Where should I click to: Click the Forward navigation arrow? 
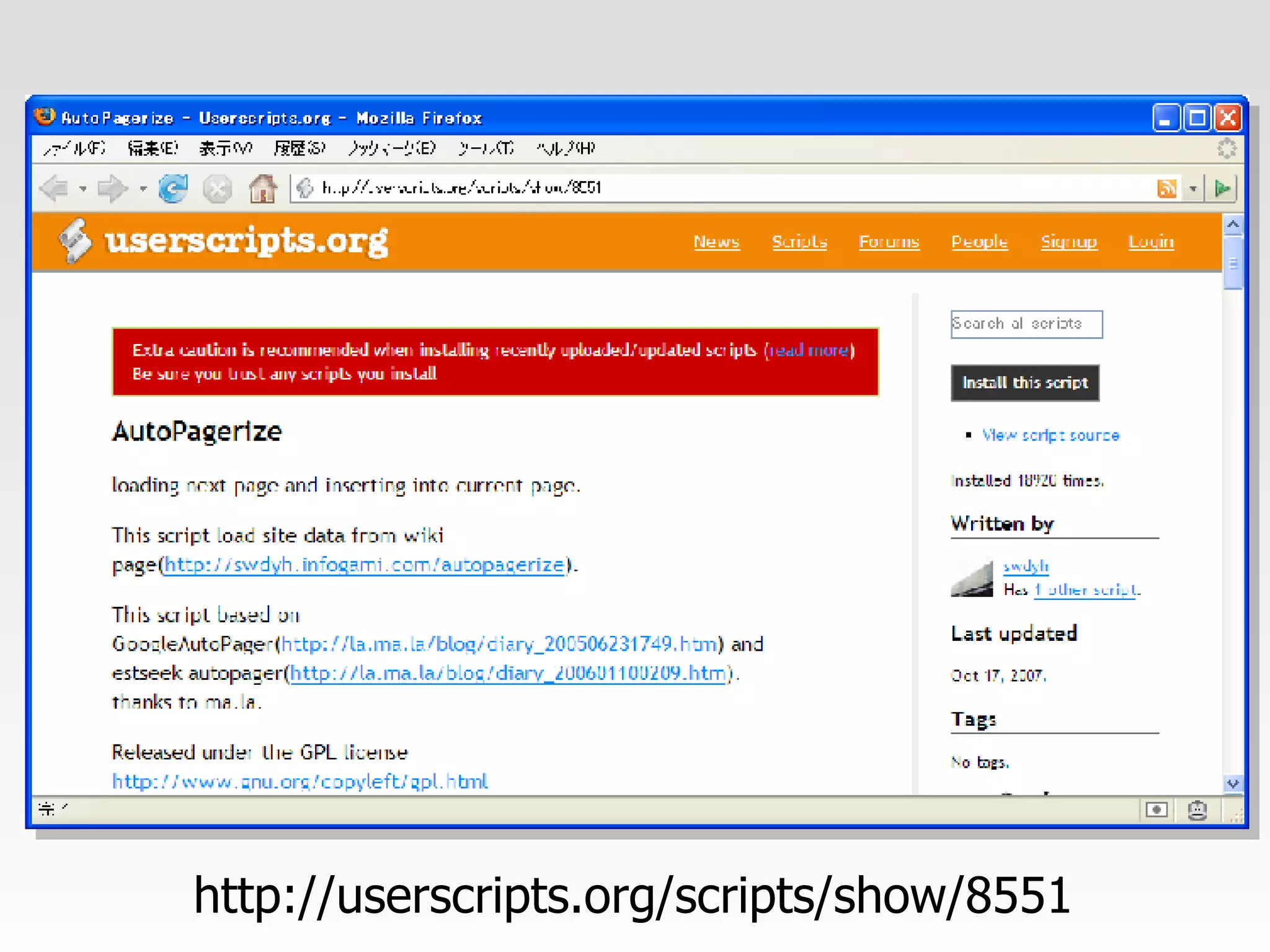pyautogui.click(x=112, y=188)
